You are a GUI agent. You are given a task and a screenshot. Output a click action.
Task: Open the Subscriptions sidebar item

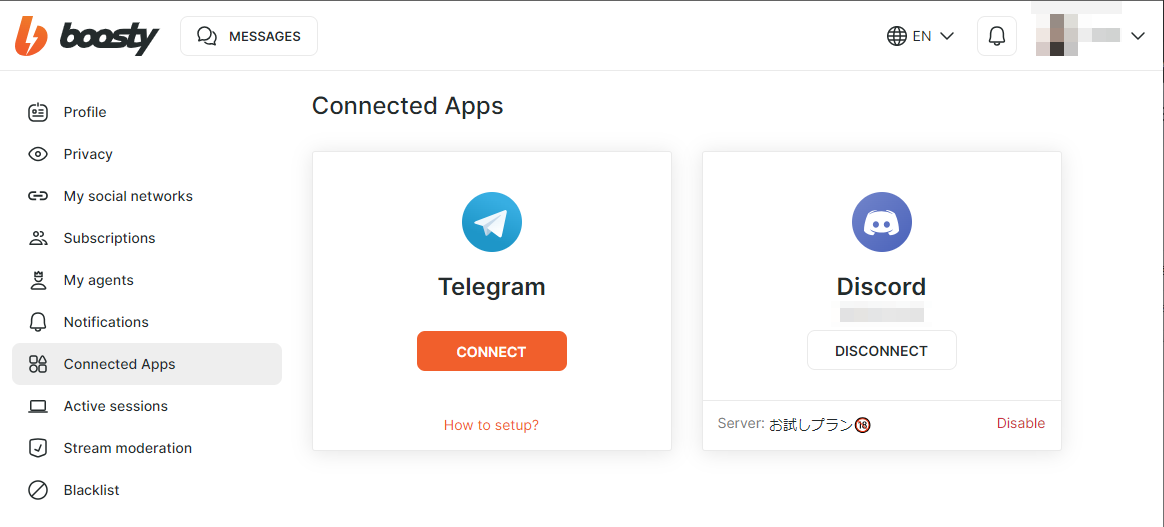click(x=147, y=238)
